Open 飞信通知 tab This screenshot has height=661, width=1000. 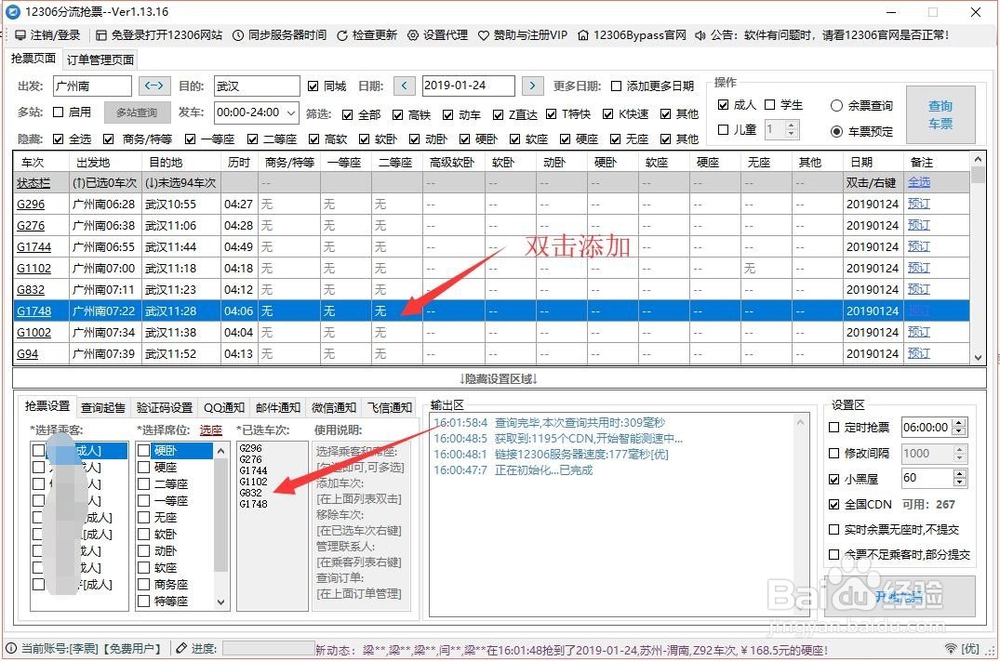(x=389, y=407)
